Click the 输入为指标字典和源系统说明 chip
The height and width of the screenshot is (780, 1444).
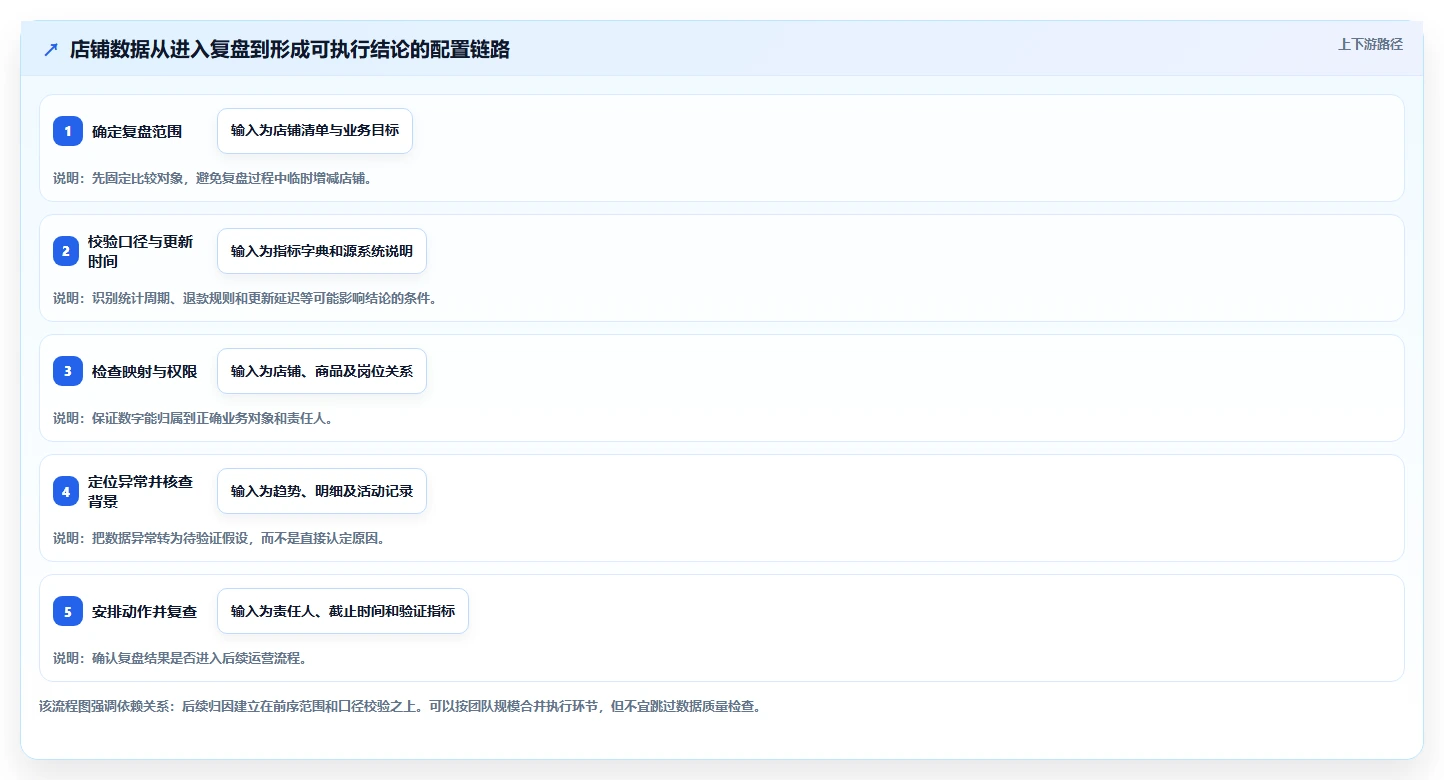(322, 251)
